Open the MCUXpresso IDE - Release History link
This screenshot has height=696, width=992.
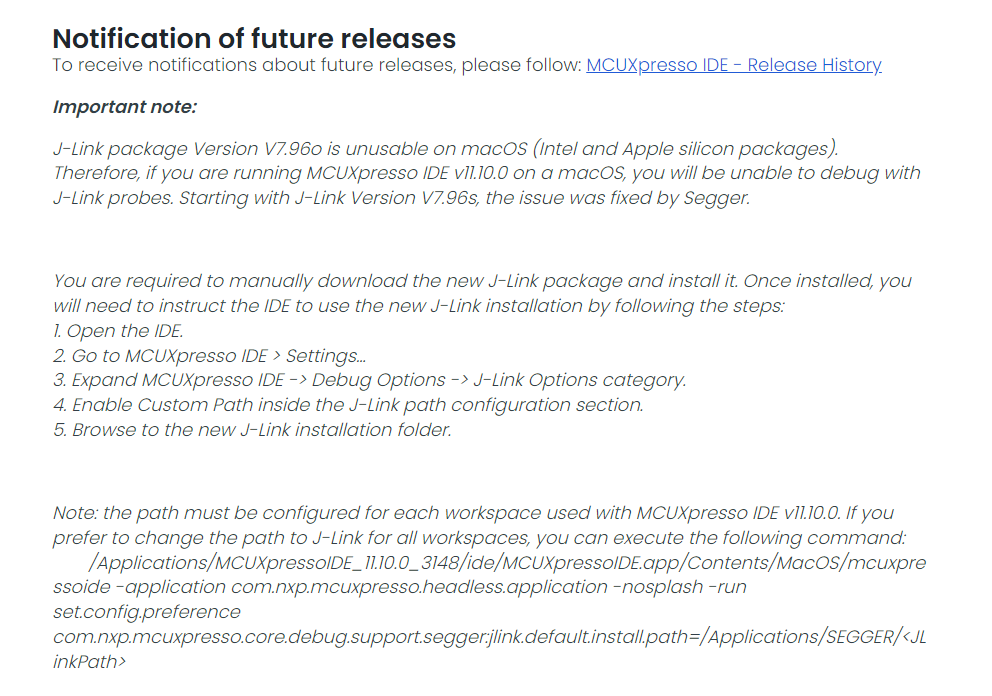click(733, 66)
